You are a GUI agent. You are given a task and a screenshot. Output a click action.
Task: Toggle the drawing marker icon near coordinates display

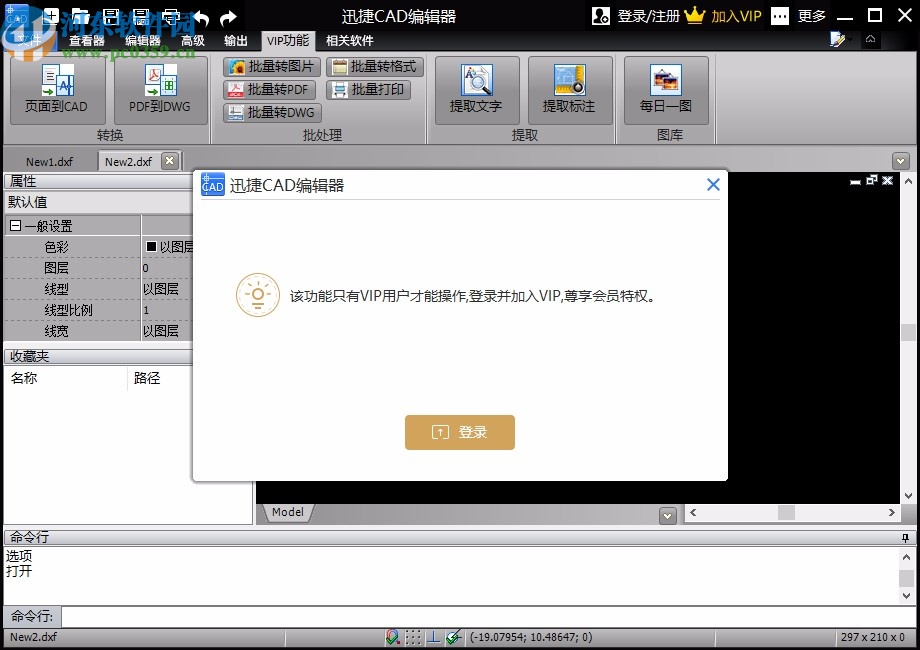point(455,637)
